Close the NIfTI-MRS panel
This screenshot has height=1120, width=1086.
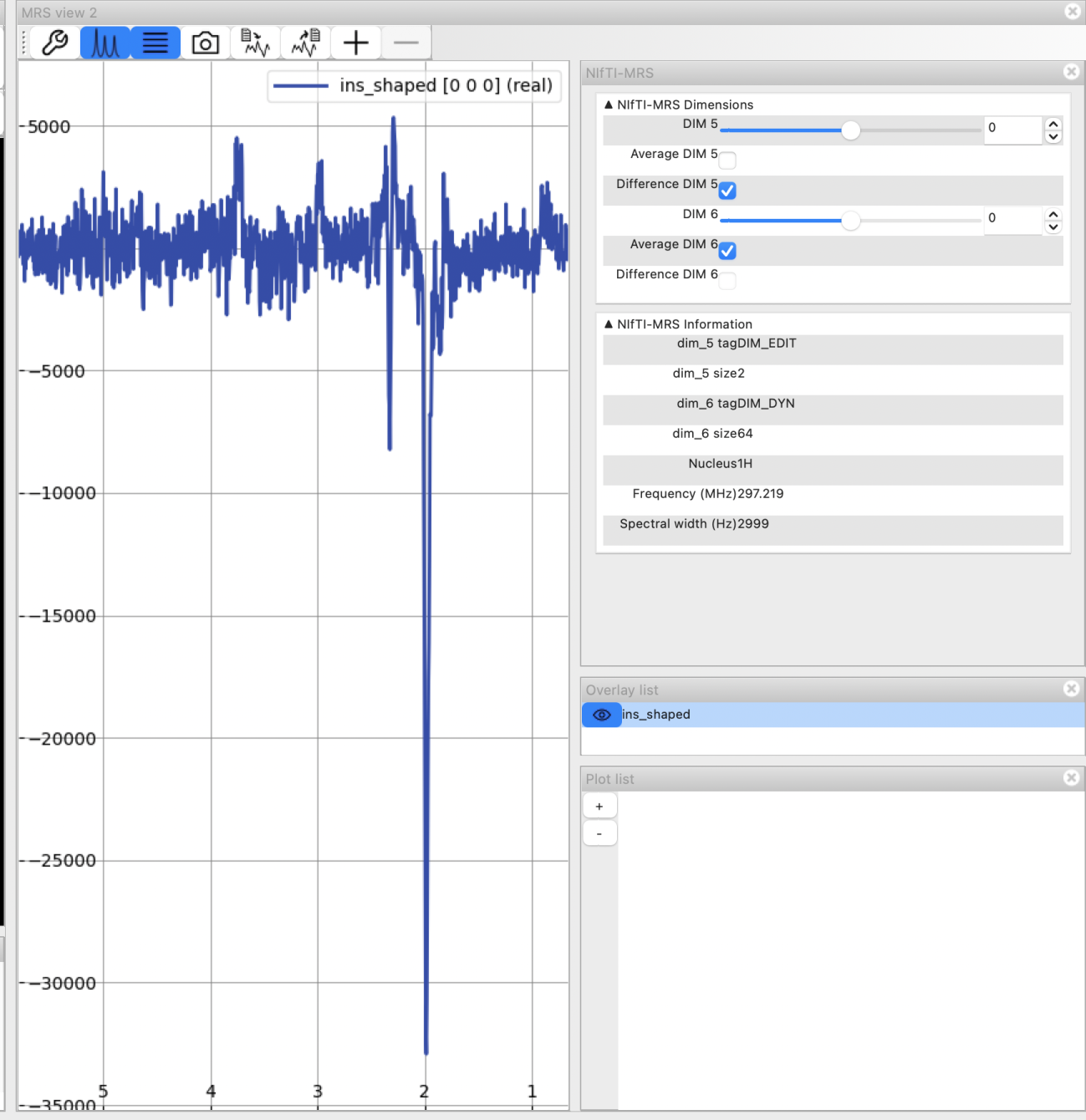point(1071,72)
